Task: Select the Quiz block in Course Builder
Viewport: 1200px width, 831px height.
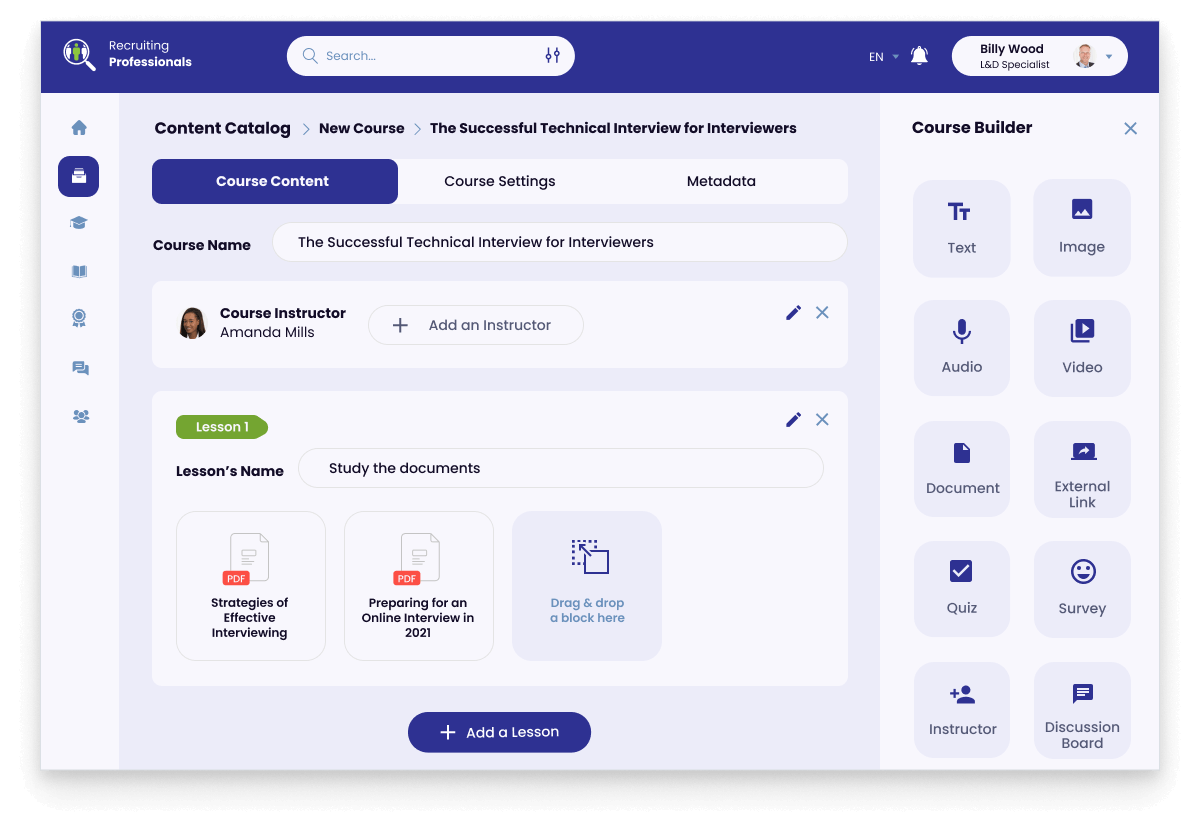Action: [961, 588]
